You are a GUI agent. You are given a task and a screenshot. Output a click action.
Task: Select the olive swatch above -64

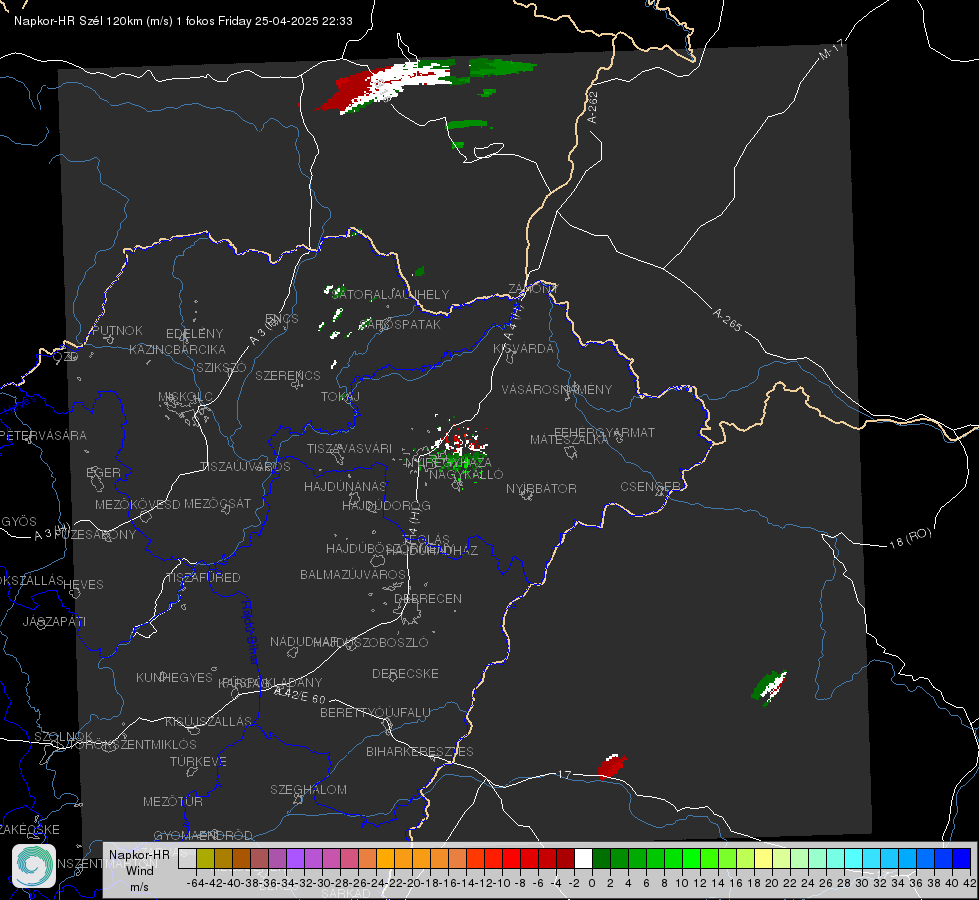click(x=205, y=858)
